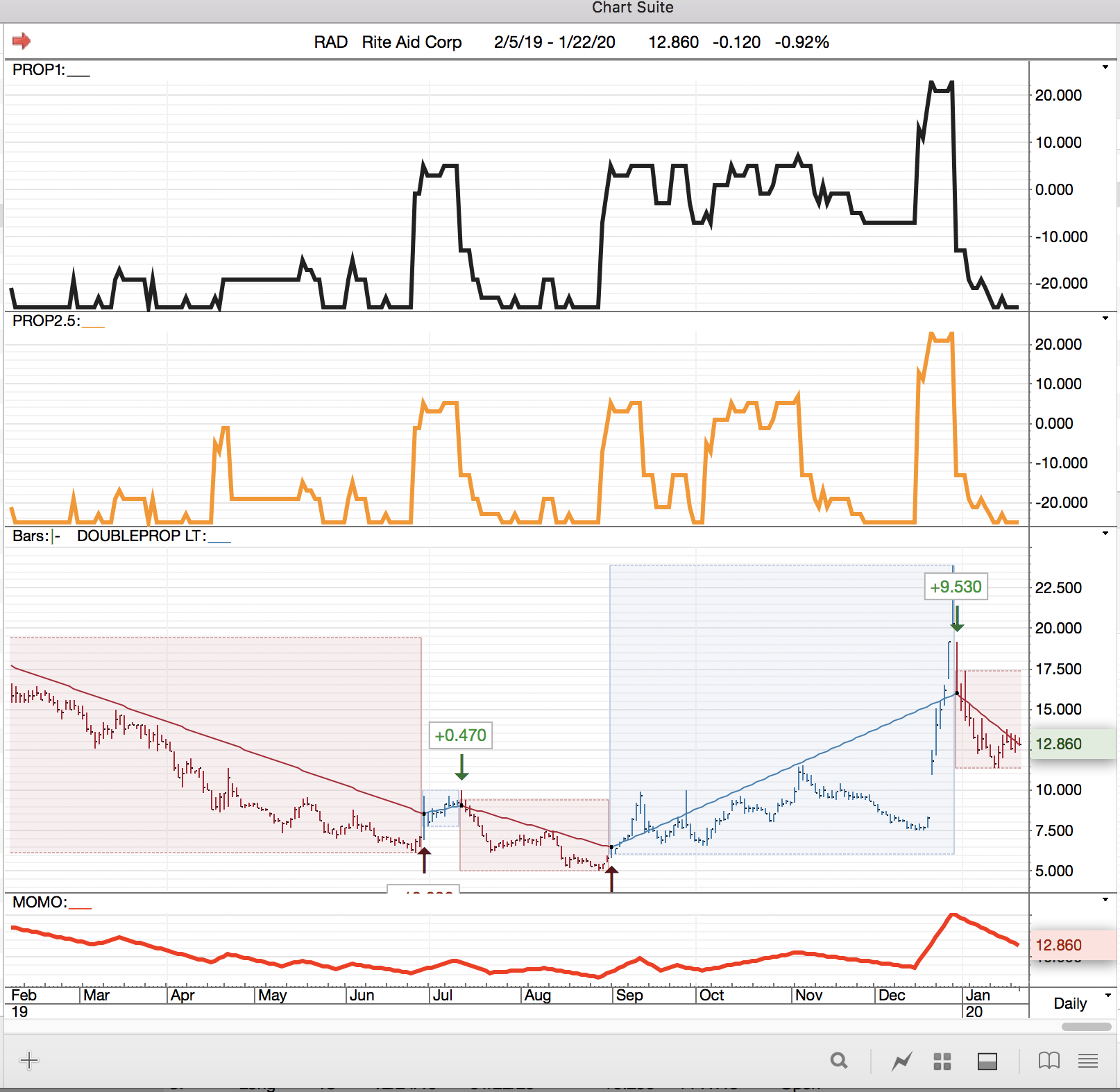Screen dimensions: 1120x1092
Task: Expand the PROP1 pane options arrow
Action: pyautogui.click(x=1105, y=67)
